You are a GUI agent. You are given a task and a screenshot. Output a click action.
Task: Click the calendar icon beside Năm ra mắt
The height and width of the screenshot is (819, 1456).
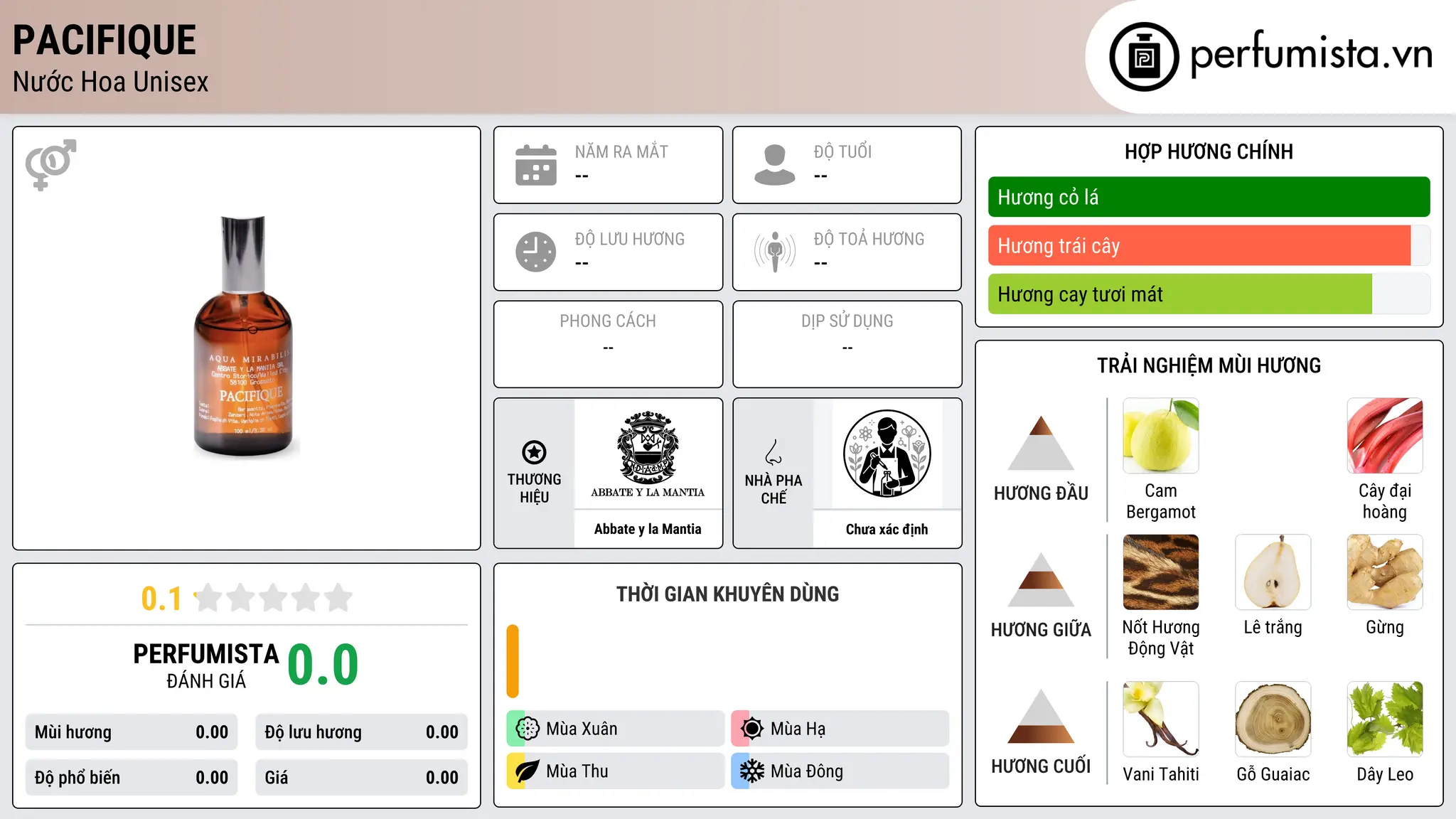pyautogui.click(x=536, y=165)
